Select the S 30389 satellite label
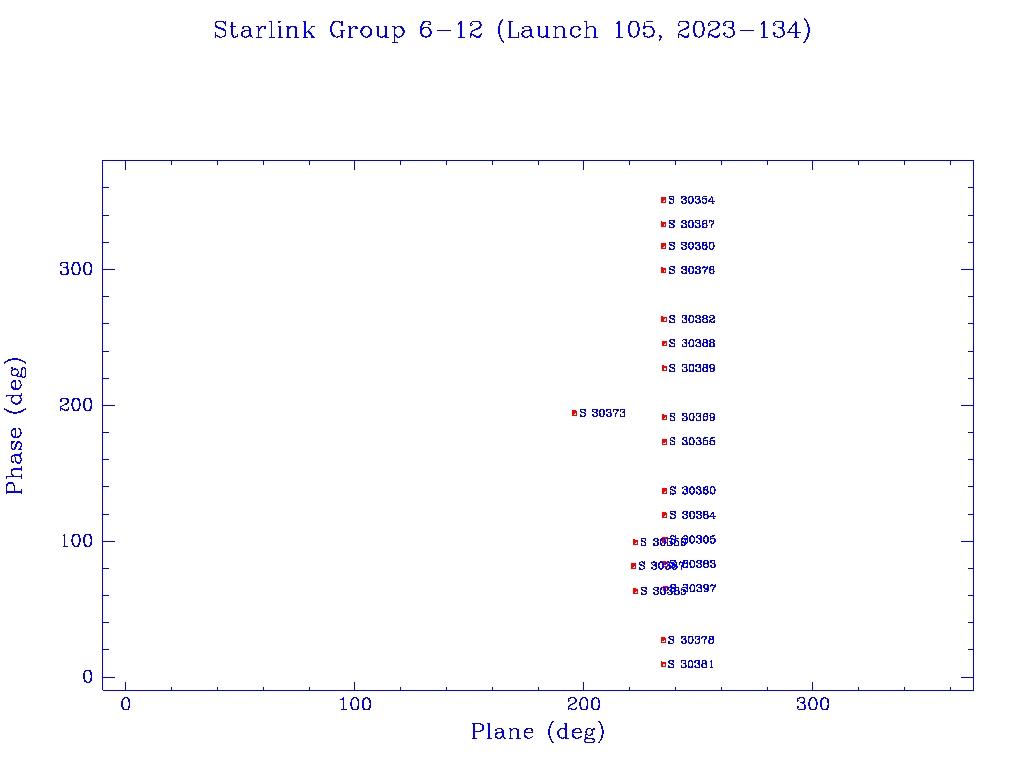Viewport: 1024px width, 768px height. point(692,368)
